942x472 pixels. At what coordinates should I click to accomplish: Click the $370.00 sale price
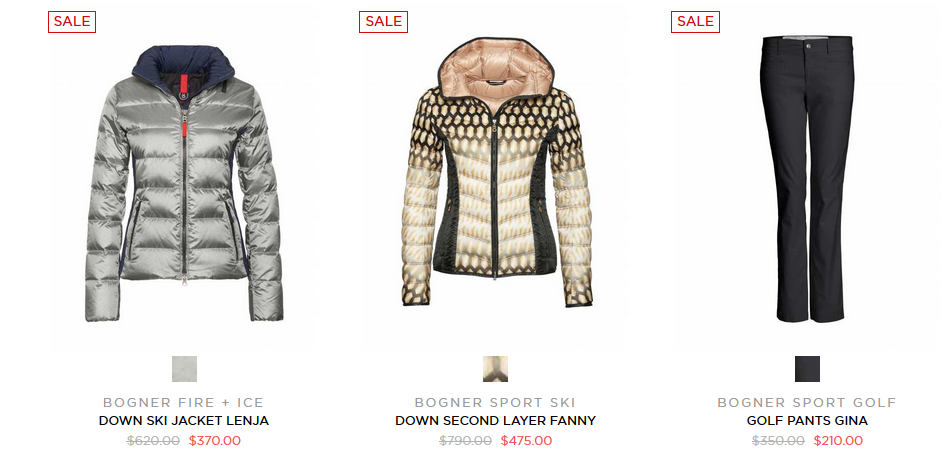tap(214, 441)
